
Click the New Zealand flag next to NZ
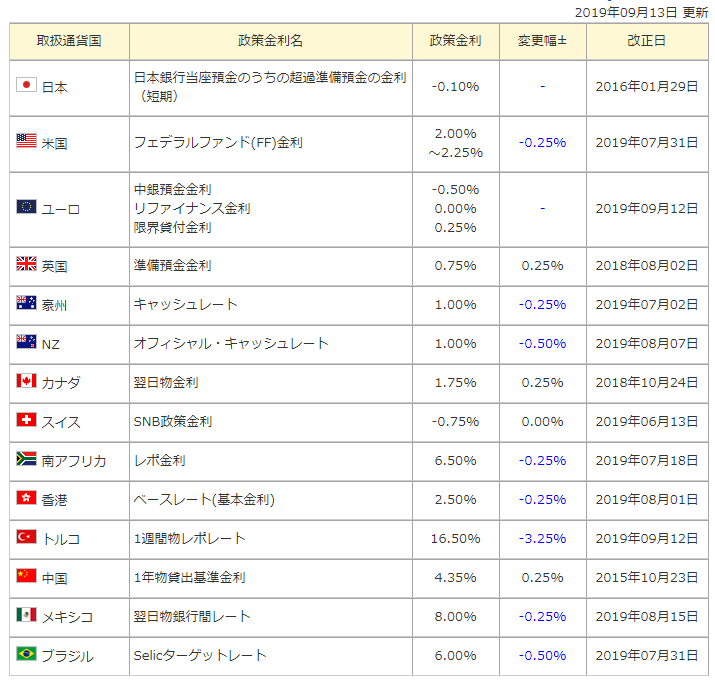tap(26, 342)
